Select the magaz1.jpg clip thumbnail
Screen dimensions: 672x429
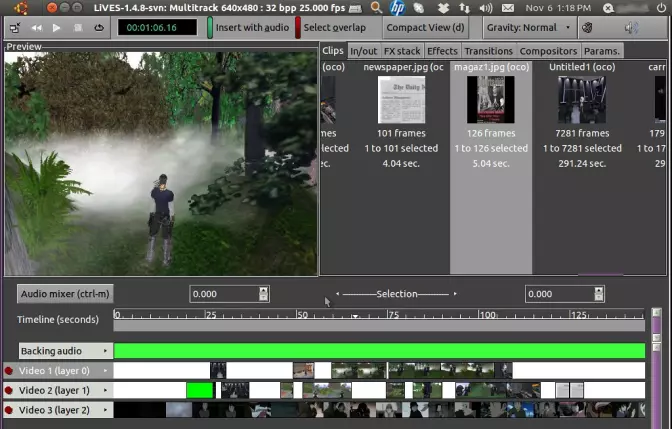point(491,100)
